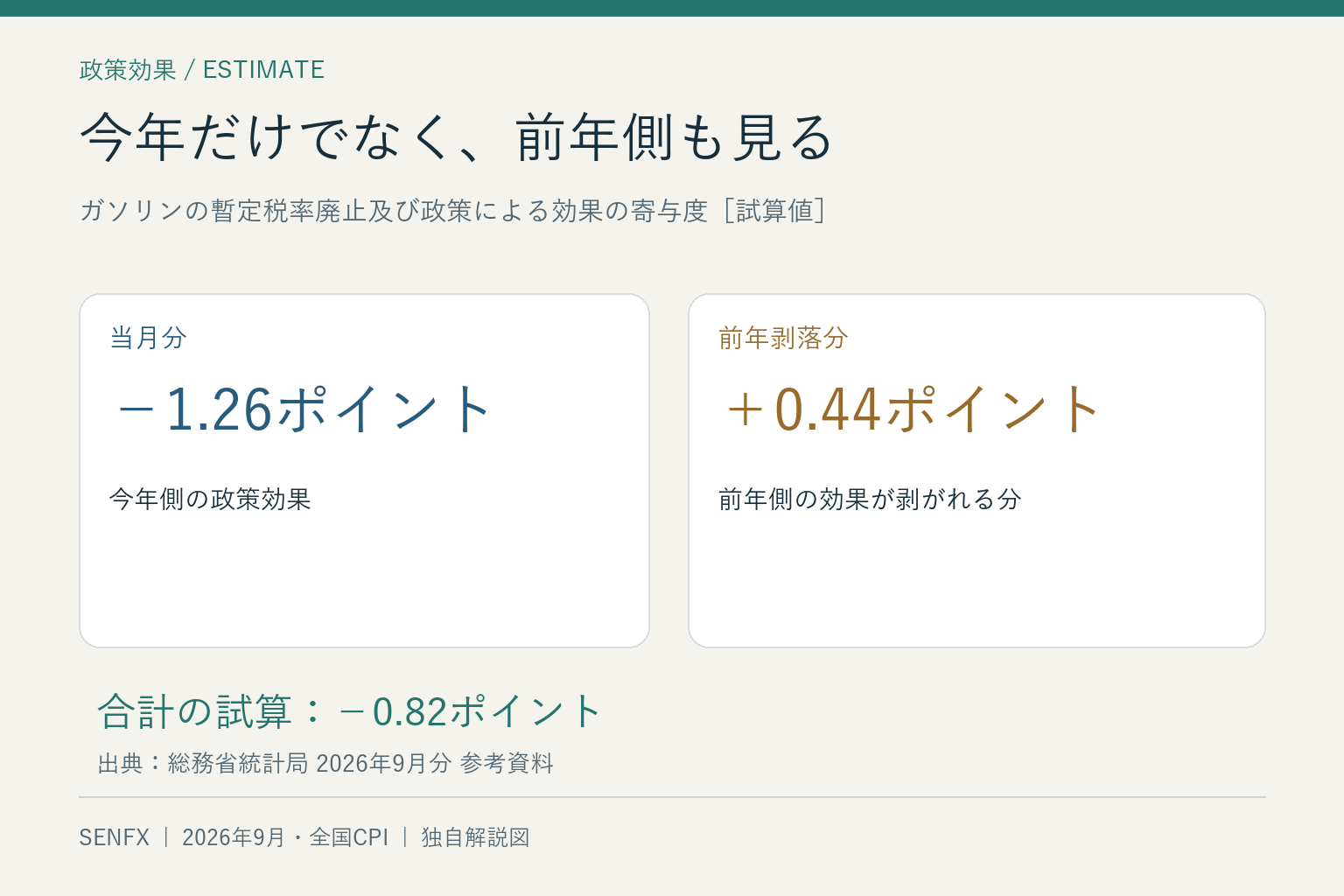Click the subtitle starting with 'ガソリンの暫定税率廃止'

pyautogui.click(x=452, y=211)
